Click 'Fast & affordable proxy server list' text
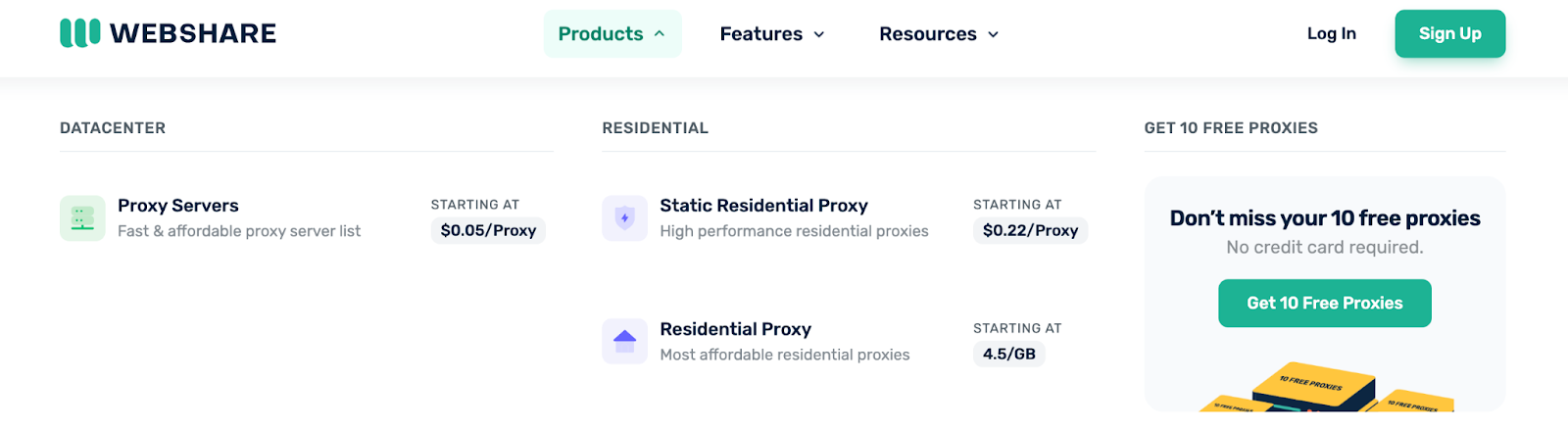The image size is (1568, 429). 239,231
